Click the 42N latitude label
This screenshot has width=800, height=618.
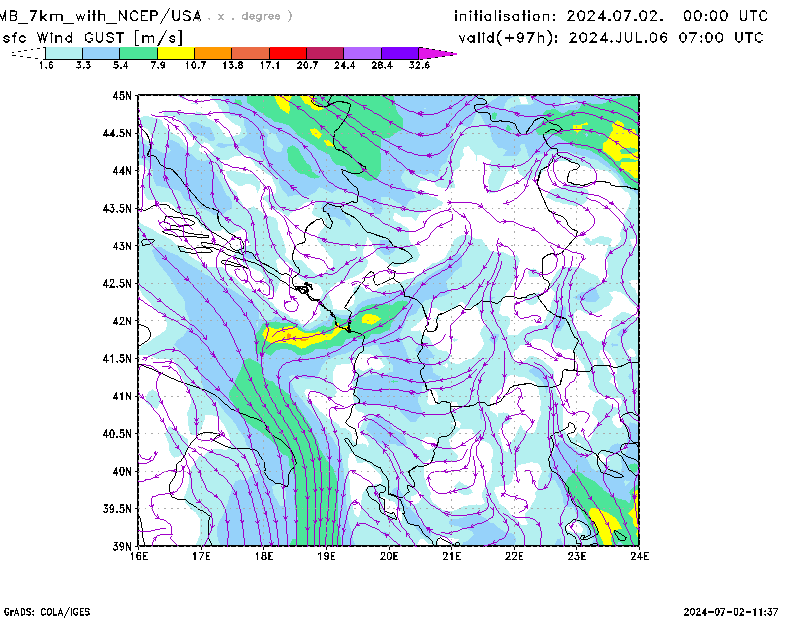(x=122, y=321)
